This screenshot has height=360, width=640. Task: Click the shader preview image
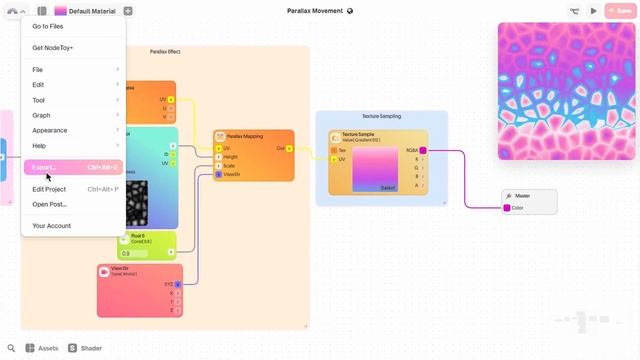point(567,91)
